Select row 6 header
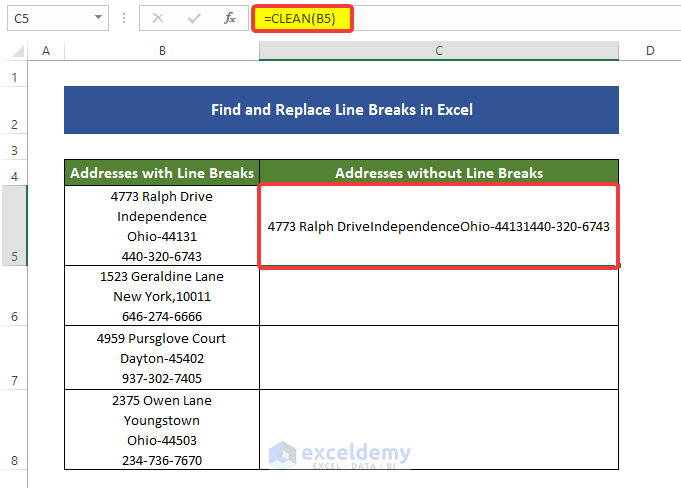This screenshot has height=488, width=681. (14, 296)
